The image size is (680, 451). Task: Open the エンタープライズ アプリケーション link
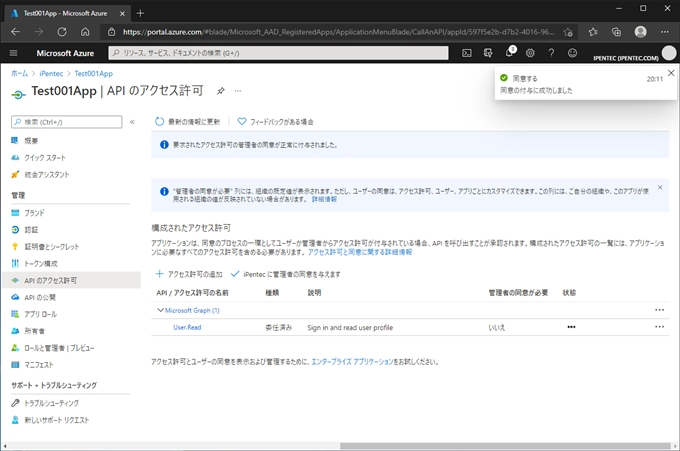[352, 362]
